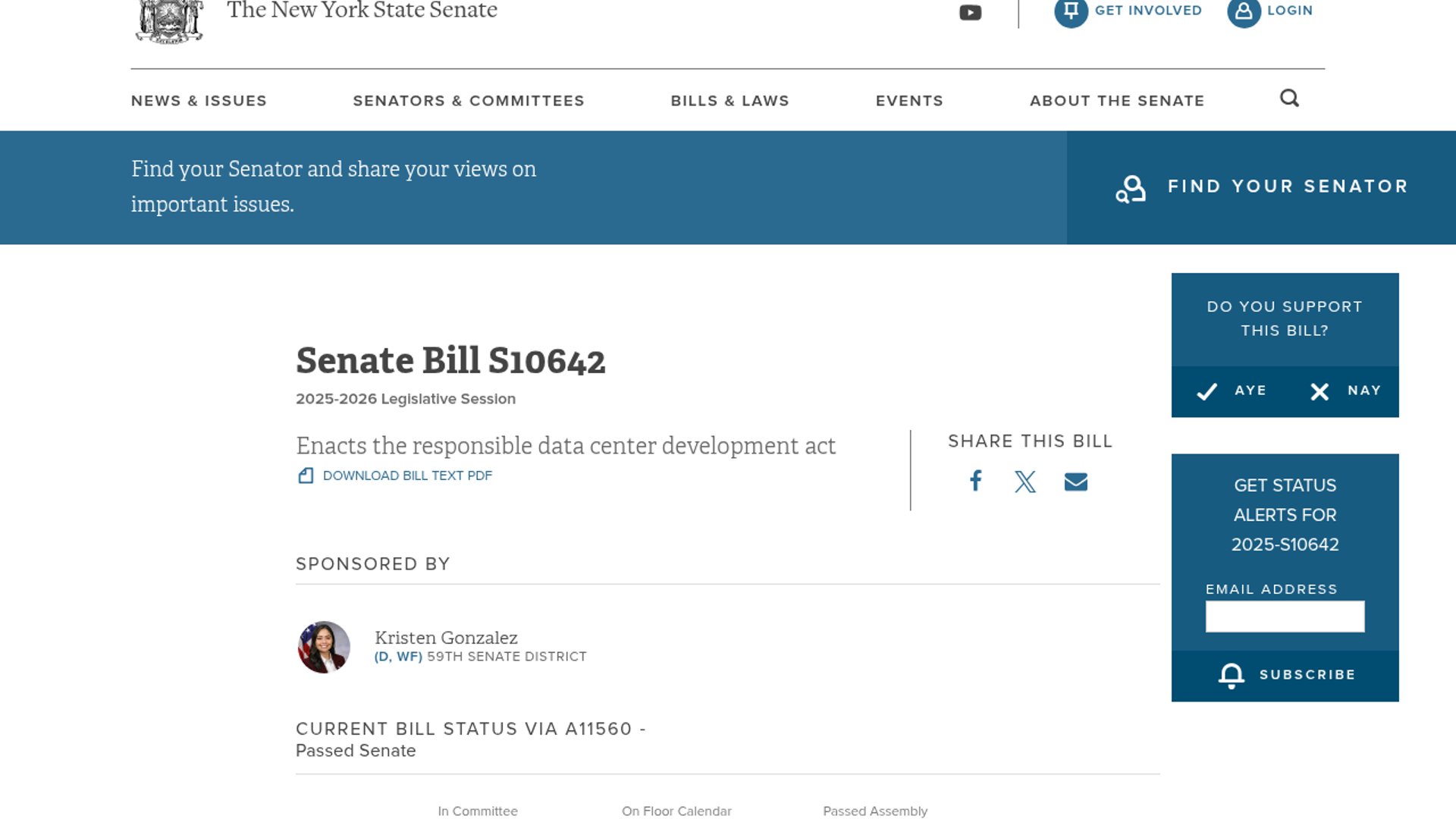
Task: Click the Aye checkmark icon
Action: (x=1207, y=391)
